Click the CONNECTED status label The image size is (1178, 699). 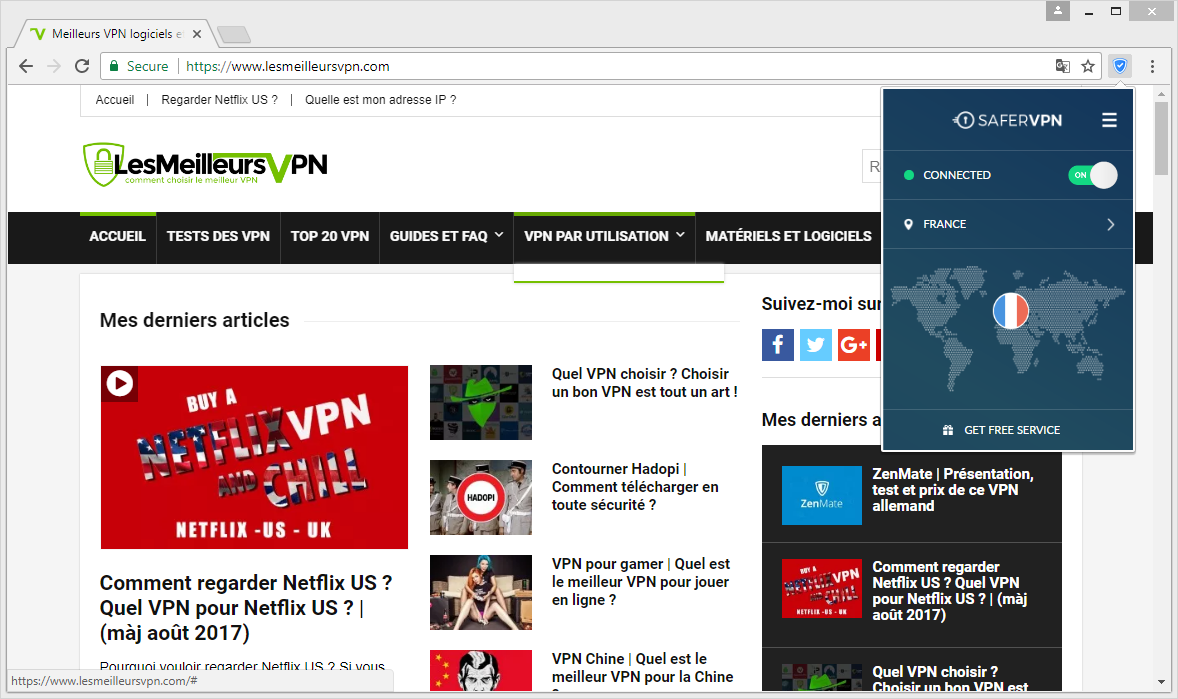[956, 175]
